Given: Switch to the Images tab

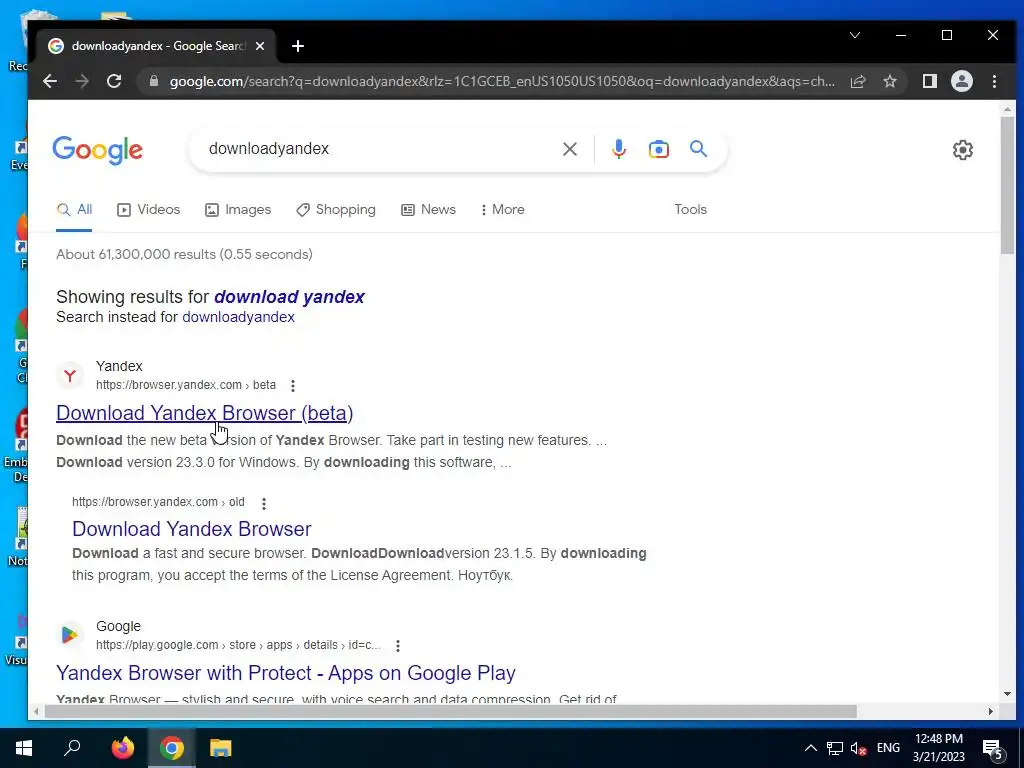Looking at the screenshot, I should 238,210.
